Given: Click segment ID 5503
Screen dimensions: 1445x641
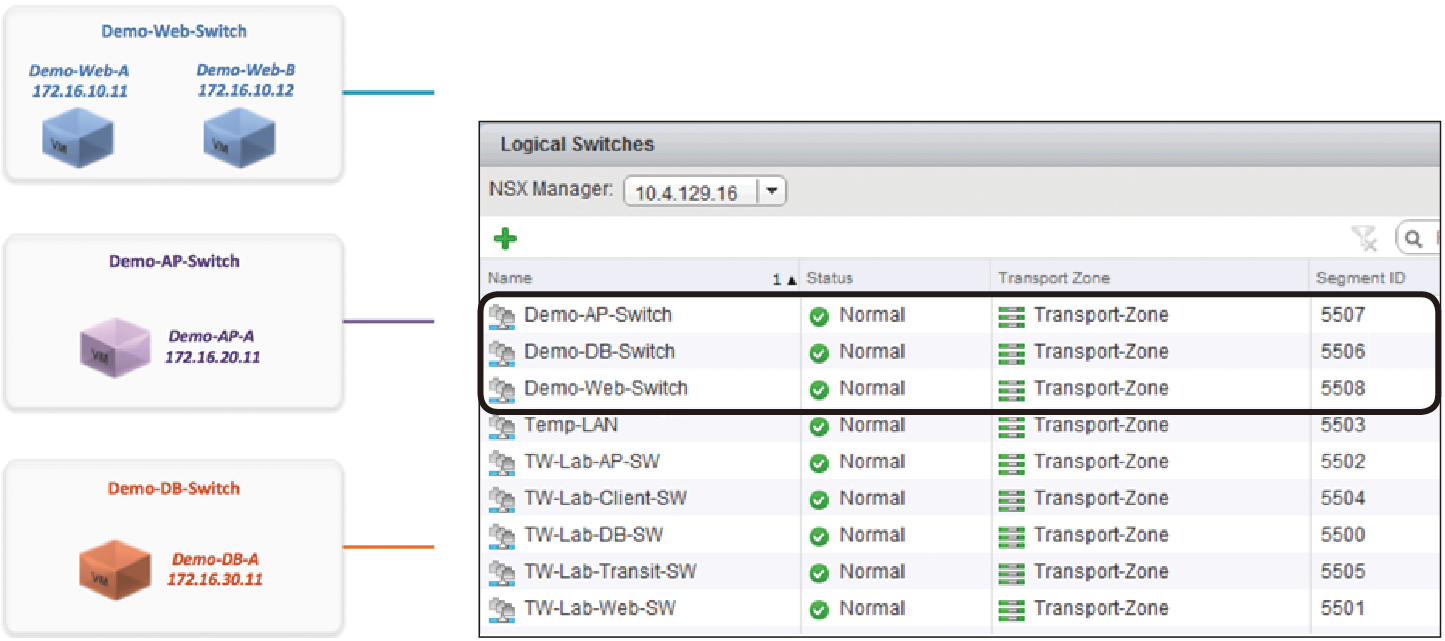Looking at the screenshot, I should (x=1342, y=425).
